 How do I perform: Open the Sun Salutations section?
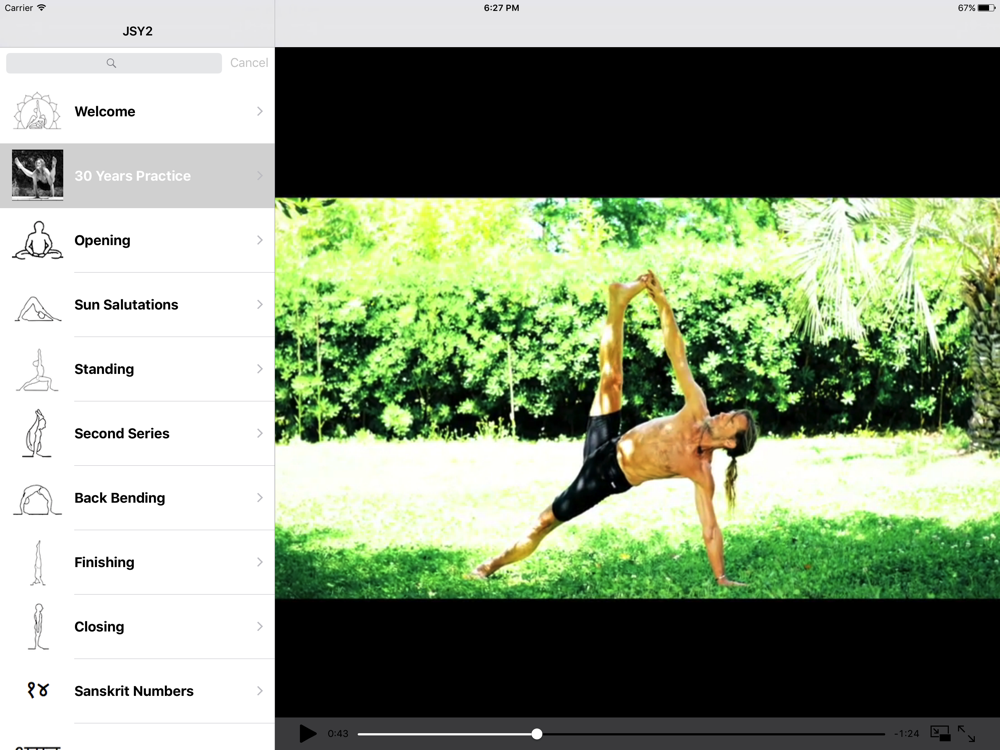pyautogui.click(x=137, y=304)
